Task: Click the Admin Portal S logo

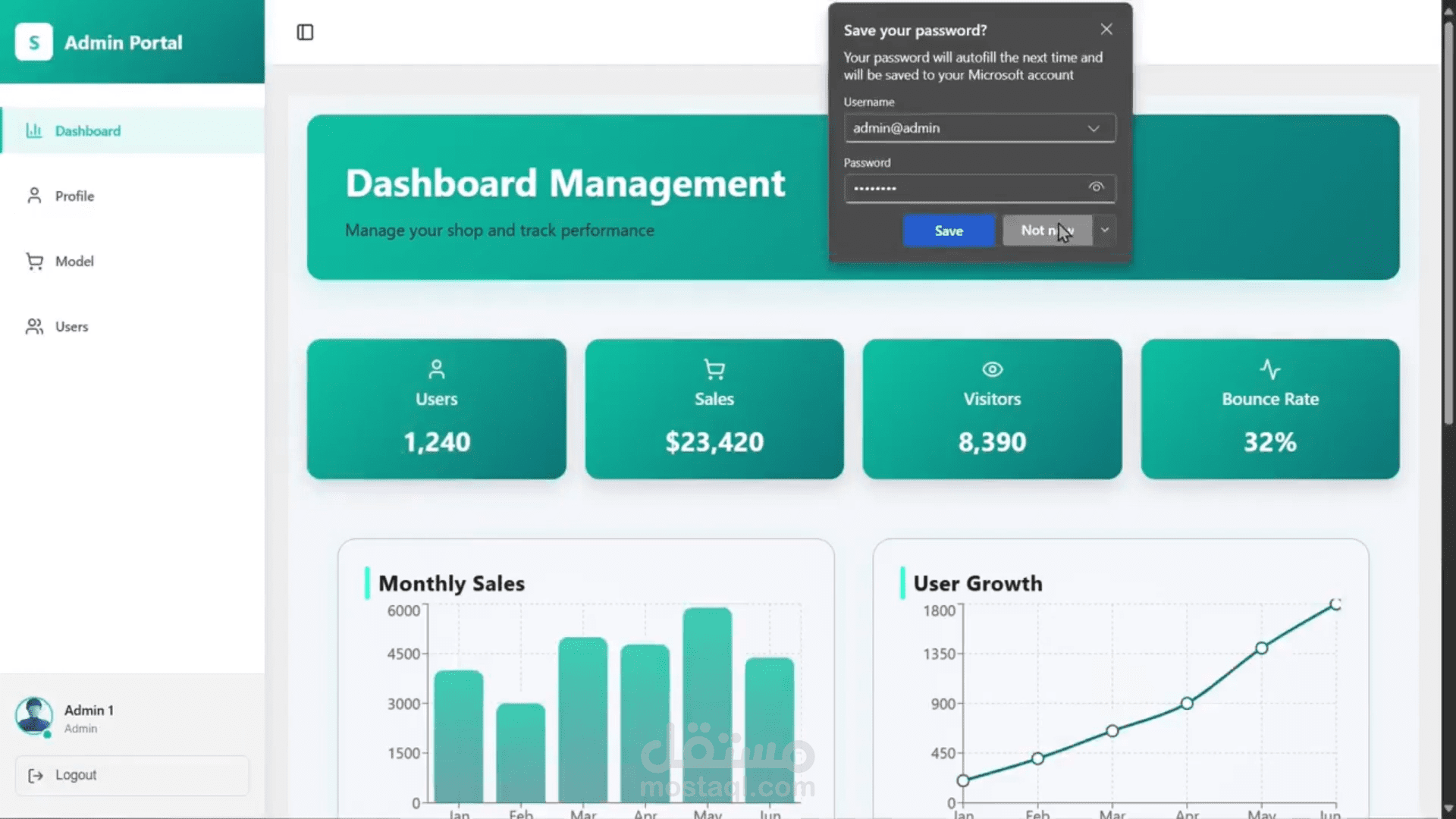Action: [x=34, y=42]
